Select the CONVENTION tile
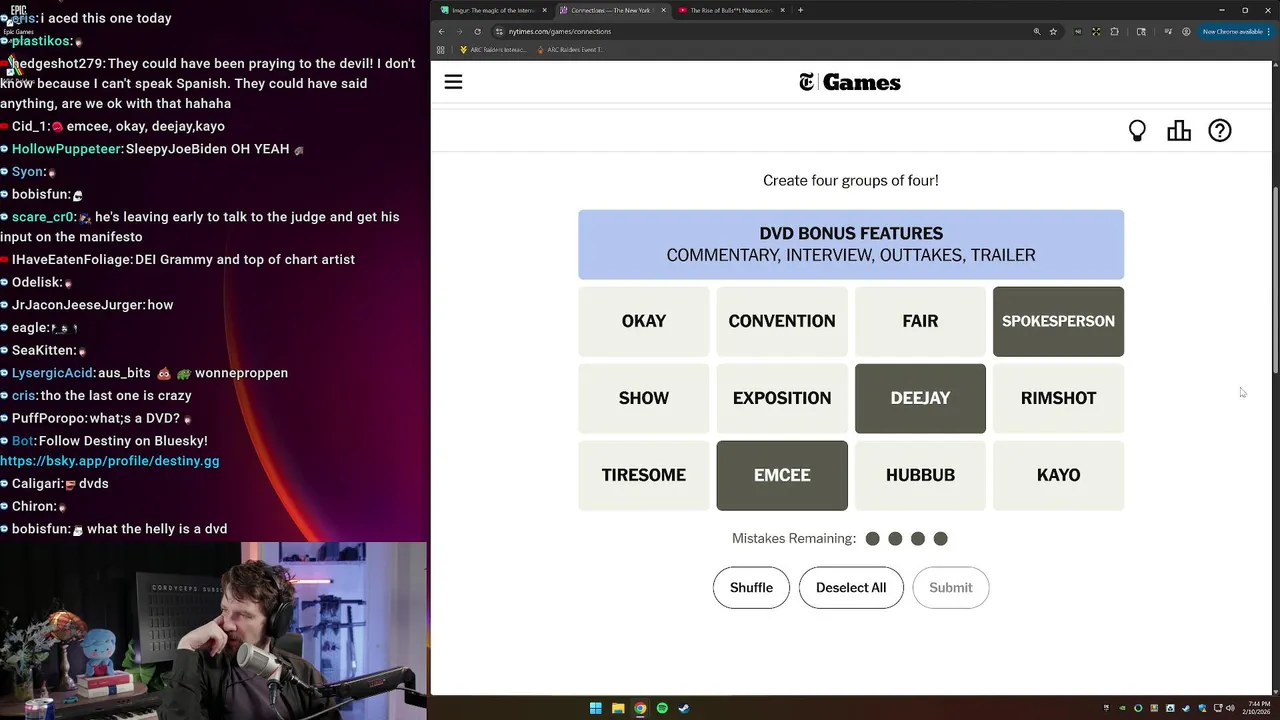This screenshot has height=720, width=1280. pyautogui.click(x=782, y=321)
